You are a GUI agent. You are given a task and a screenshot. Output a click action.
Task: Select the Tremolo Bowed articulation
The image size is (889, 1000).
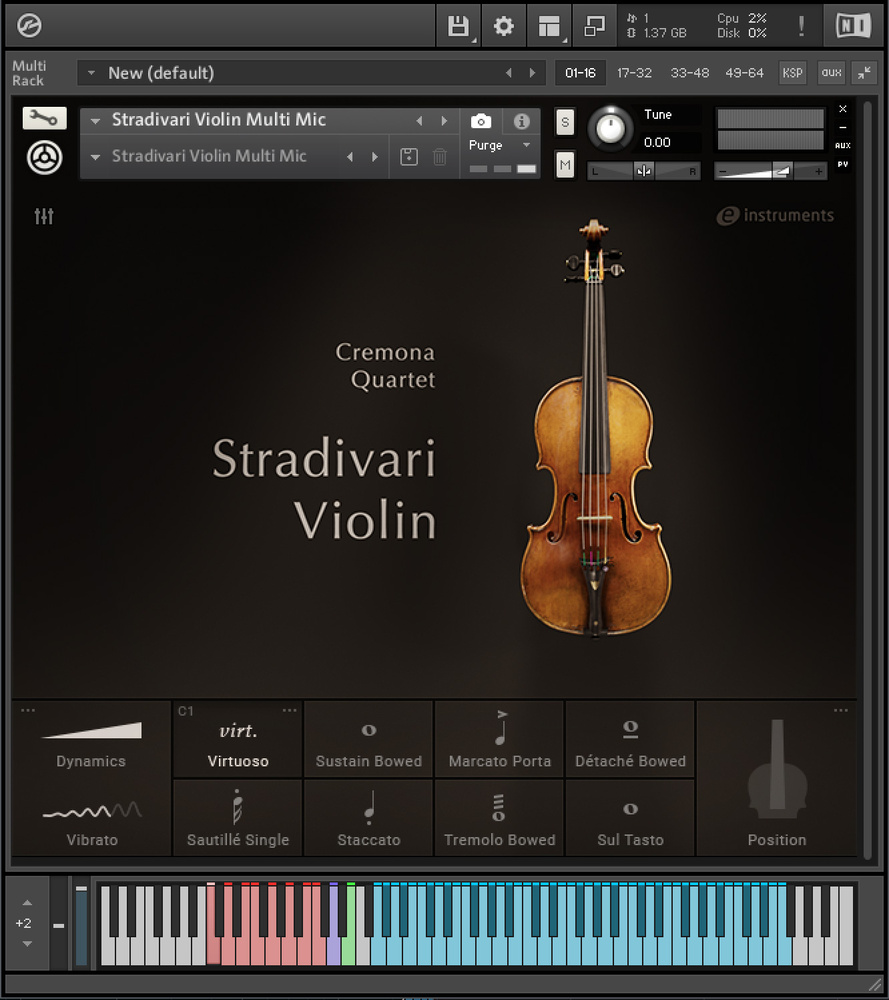pyautogui.click(x=499, y=819)
